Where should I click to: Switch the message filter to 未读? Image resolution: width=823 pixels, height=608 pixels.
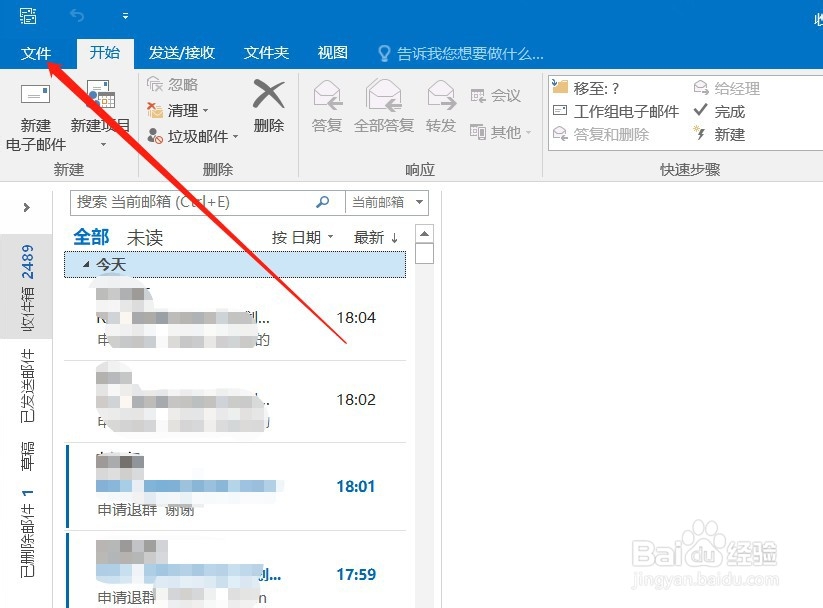click(x=143, y=237)
